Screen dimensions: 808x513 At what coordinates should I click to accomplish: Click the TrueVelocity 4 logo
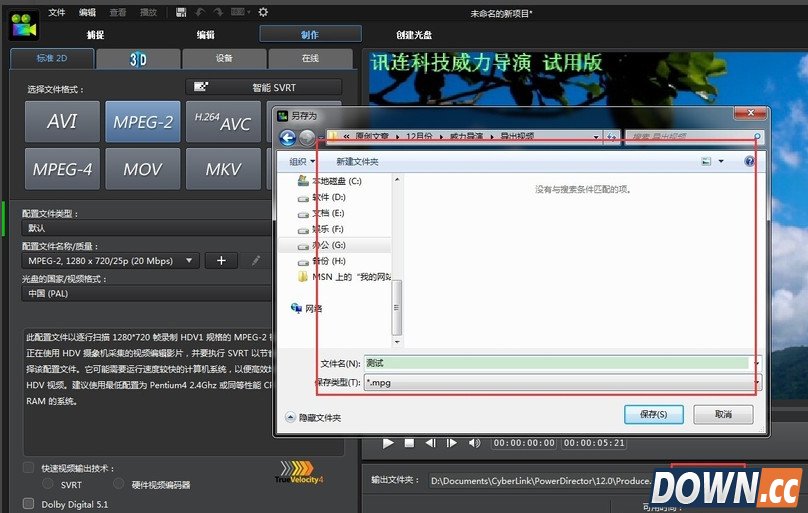299,472
